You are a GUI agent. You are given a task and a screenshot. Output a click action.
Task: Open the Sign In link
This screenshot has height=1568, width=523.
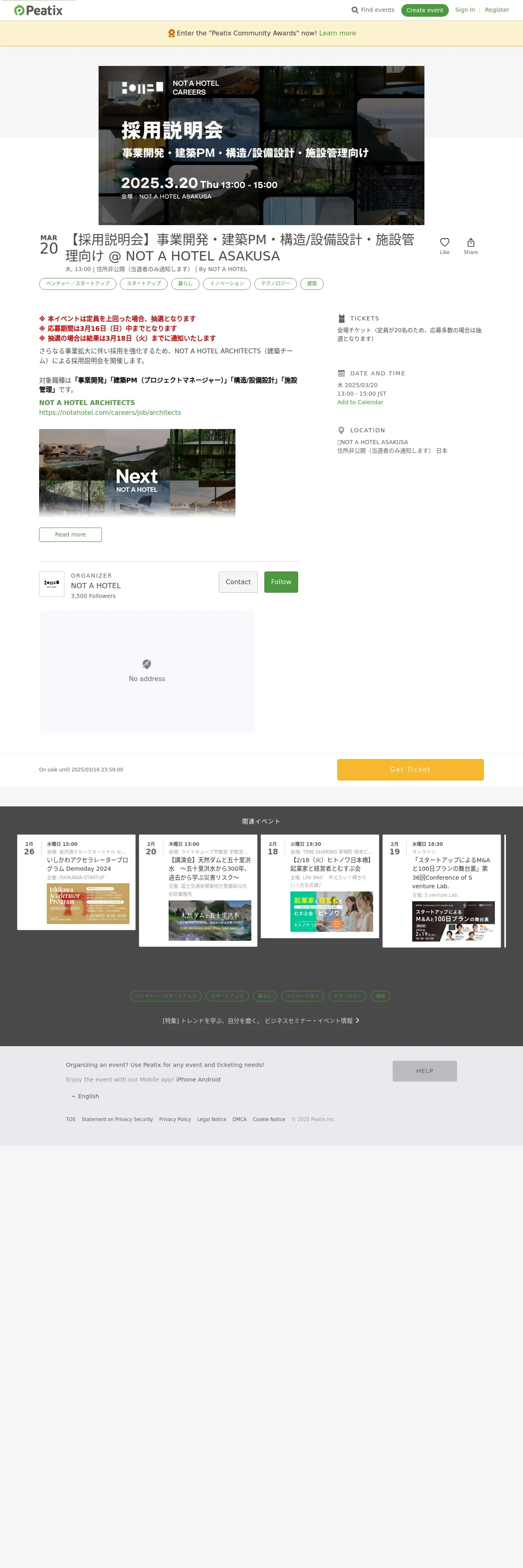pyautogui.click(x=465, y=10)
